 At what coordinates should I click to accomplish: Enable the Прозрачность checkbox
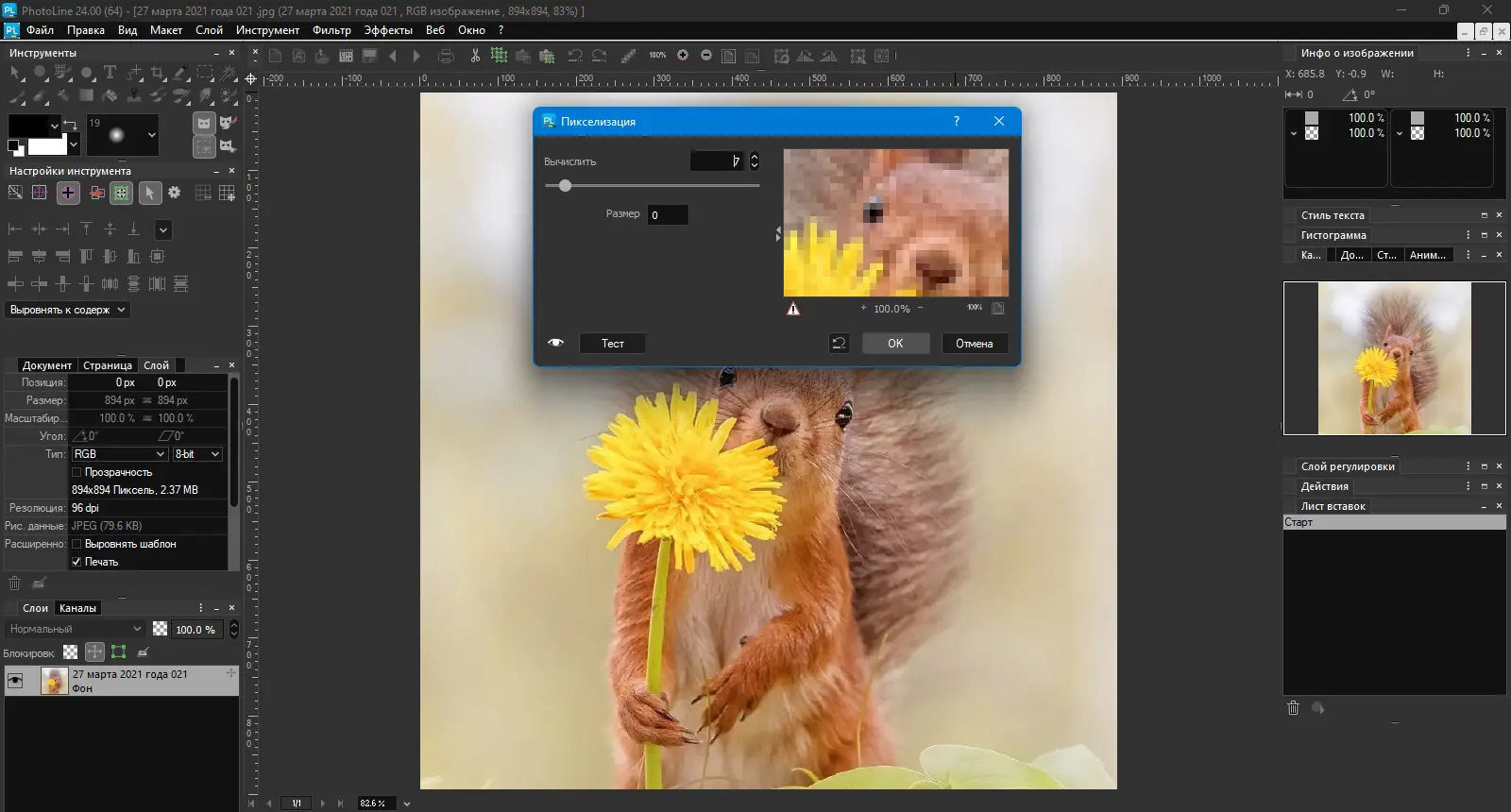[77, 472]
